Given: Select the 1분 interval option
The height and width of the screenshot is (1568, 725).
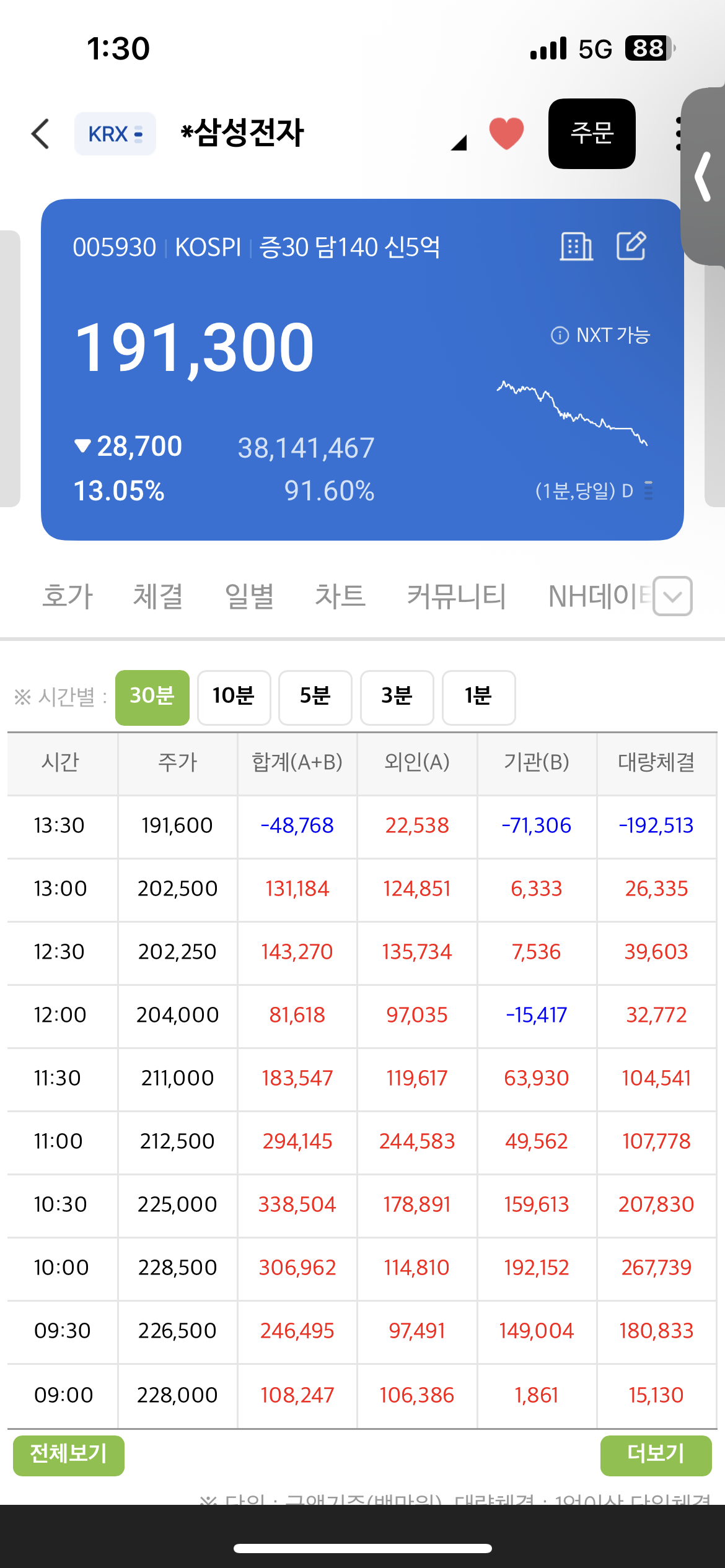Looking at the screenshot, I should coord(479,697).
